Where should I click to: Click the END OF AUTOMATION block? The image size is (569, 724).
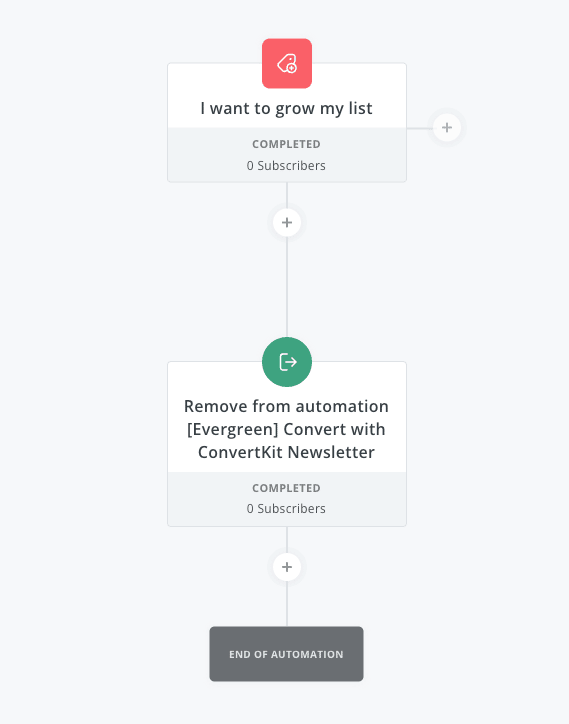pos(286,654)
